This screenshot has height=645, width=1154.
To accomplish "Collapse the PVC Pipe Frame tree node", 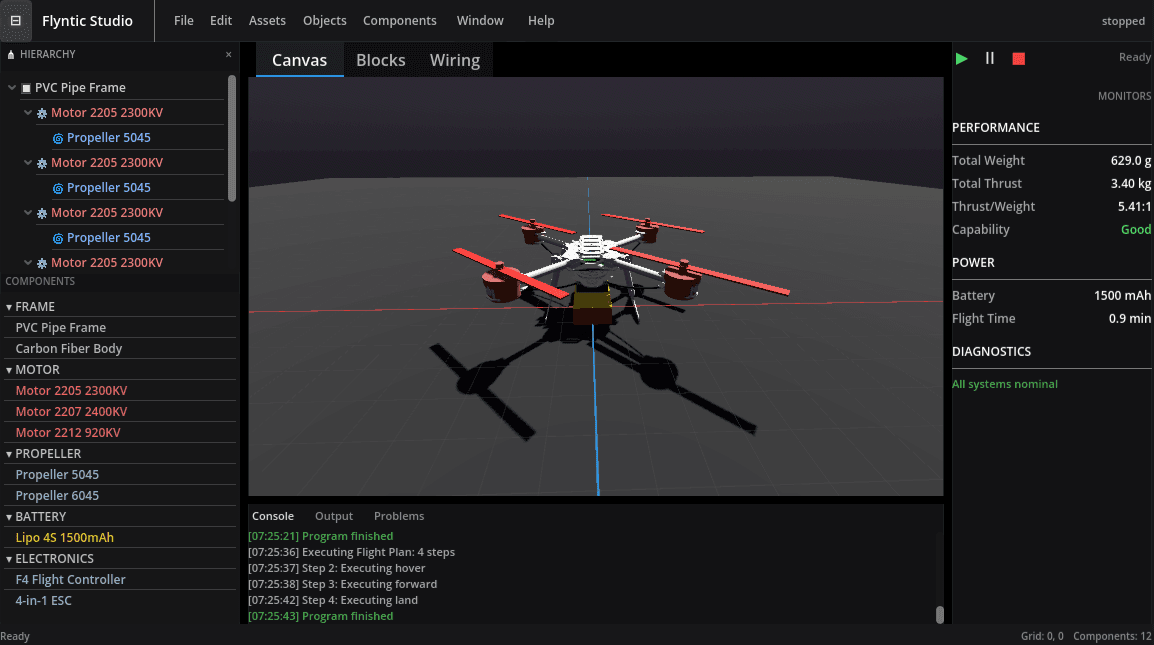I will tap(12, 88).
